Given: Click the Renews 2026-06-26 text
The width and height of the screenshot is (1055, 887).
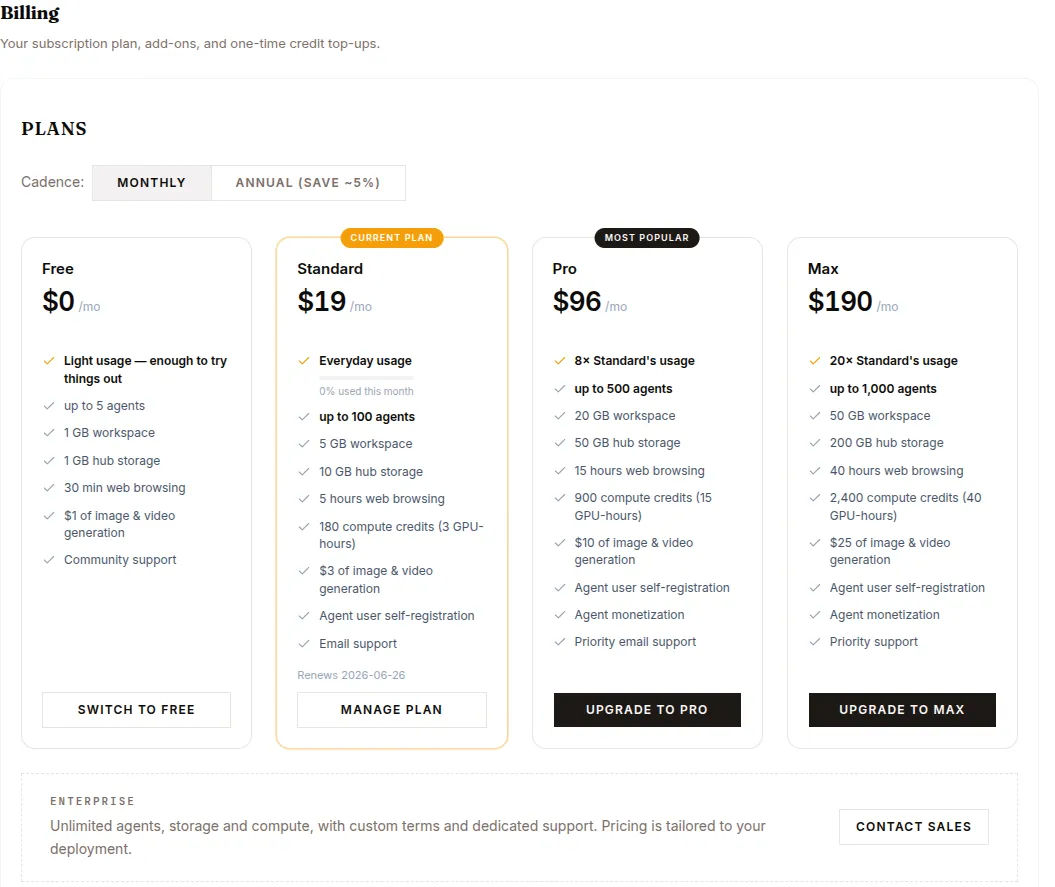Looking at the screenshot, I should pos(351,676).
